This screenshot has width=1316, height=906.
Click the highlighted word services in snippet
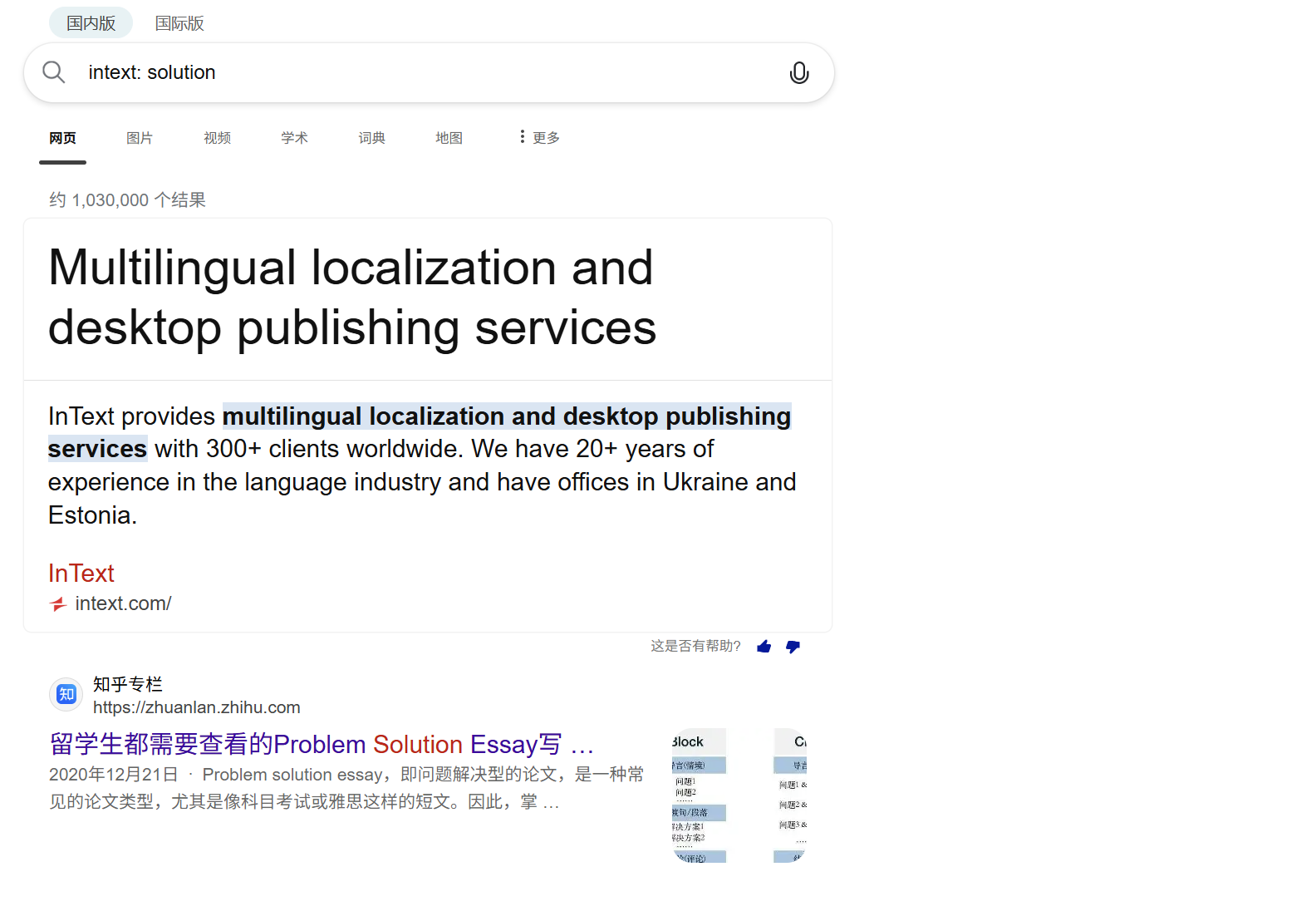97,449
